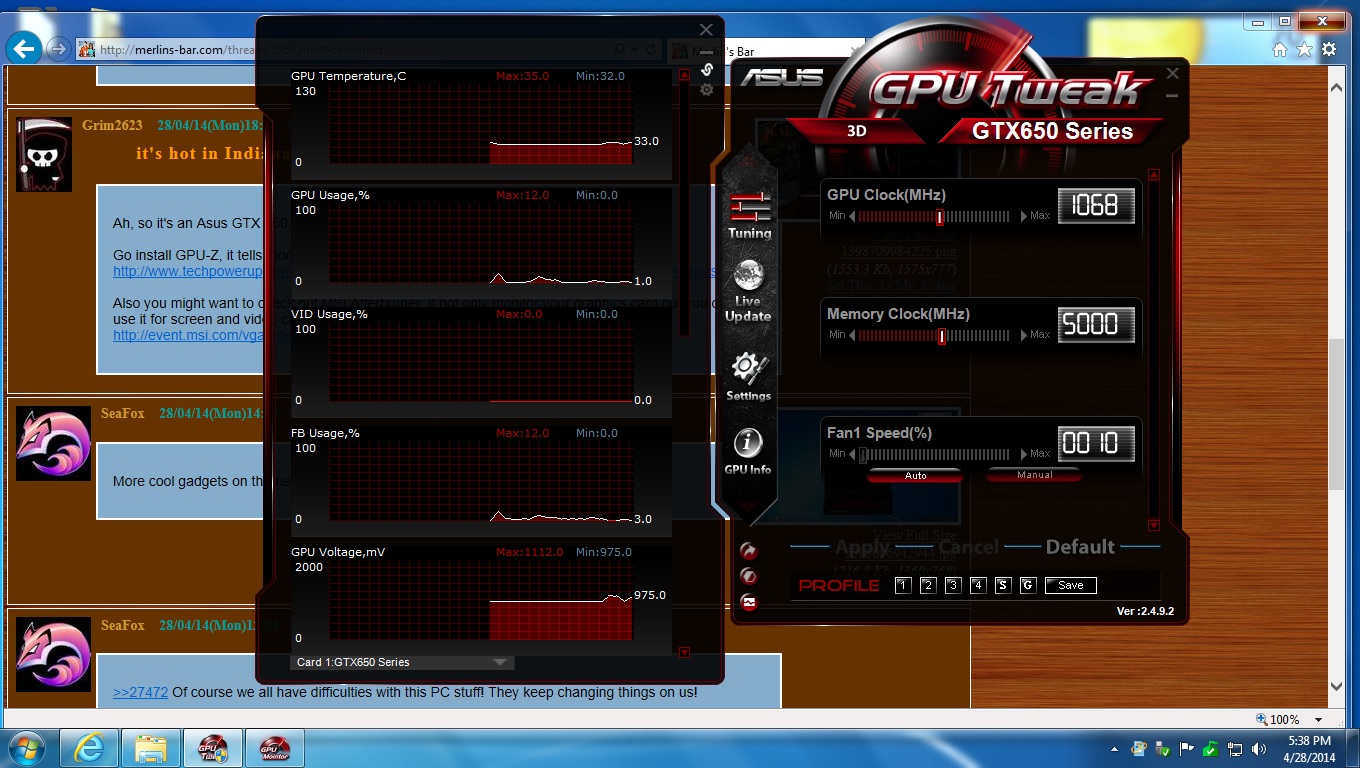Click the profile Save button
Image resolution: width=1360 pixels, height=768 pixels.
tap(1071, 585)
